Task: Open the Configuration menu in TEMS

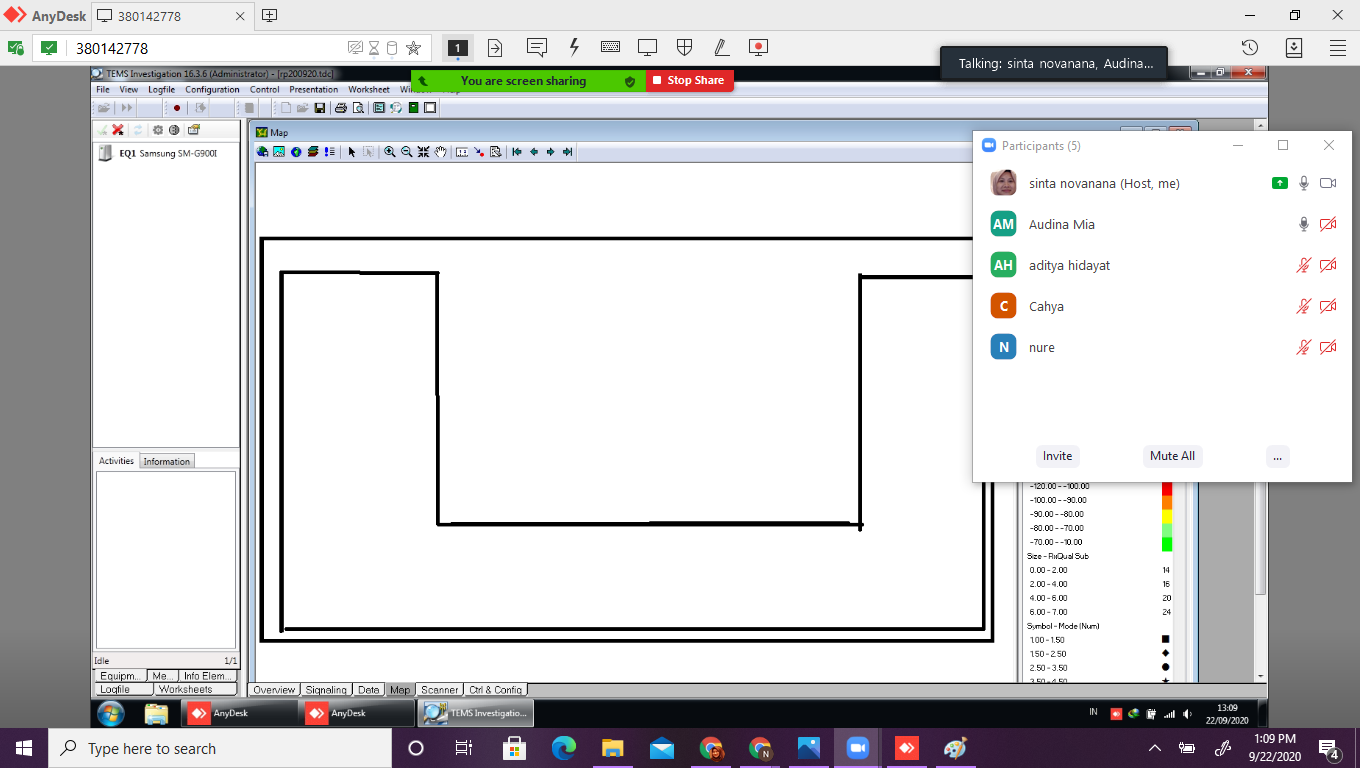Action: (x=212, y=90)
